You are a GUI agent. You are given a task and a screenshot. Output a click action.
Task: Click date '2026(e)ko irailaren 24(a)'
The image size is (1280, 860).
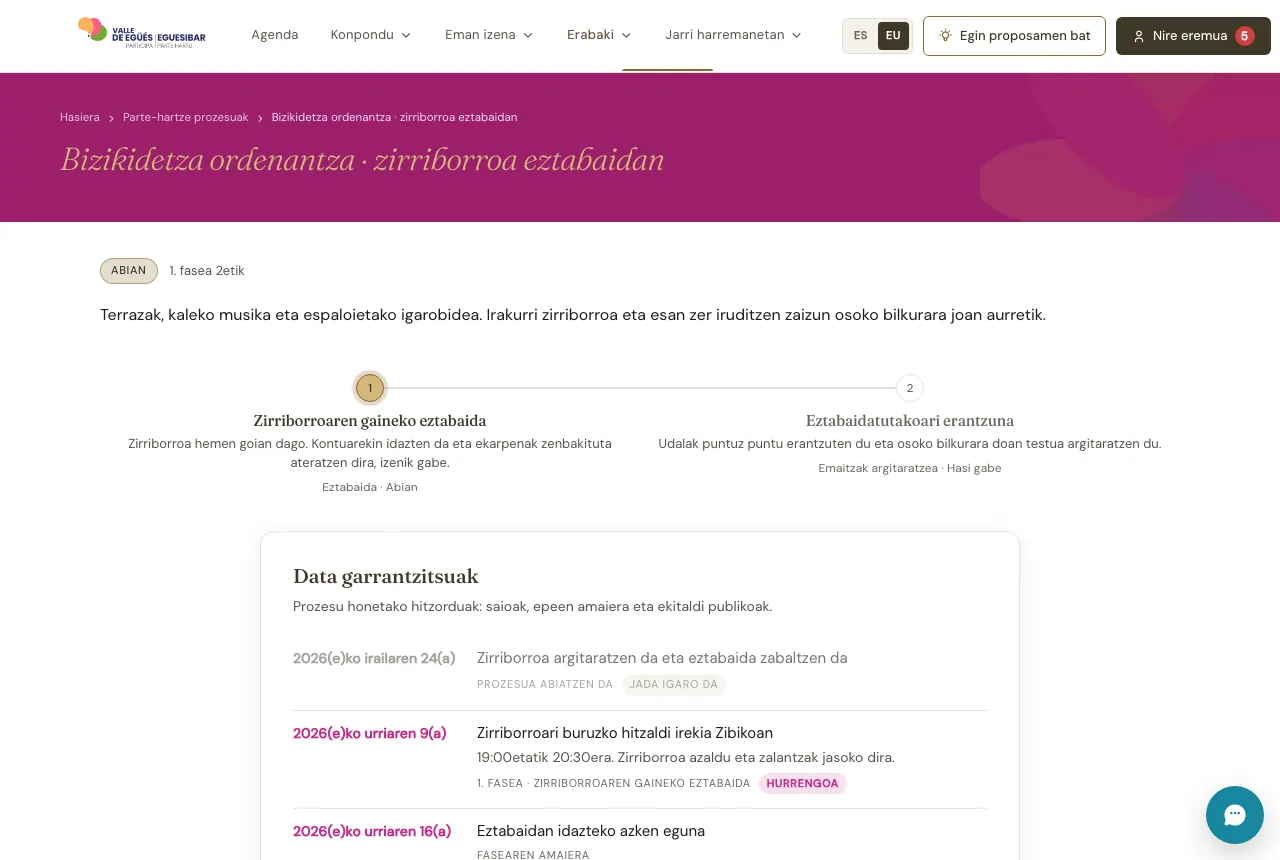tap(374, 658)
